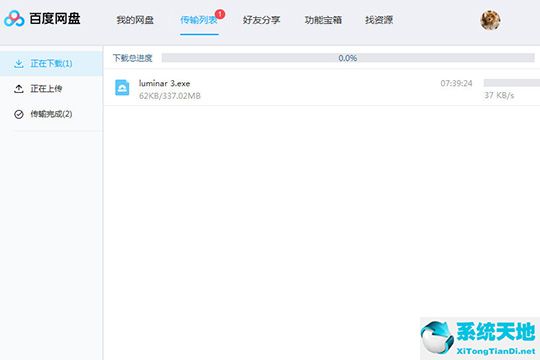This screenshot has width=540, height=360.
Task: Click the upload arrow icon beside 正在上传
Action: (19, 89)
